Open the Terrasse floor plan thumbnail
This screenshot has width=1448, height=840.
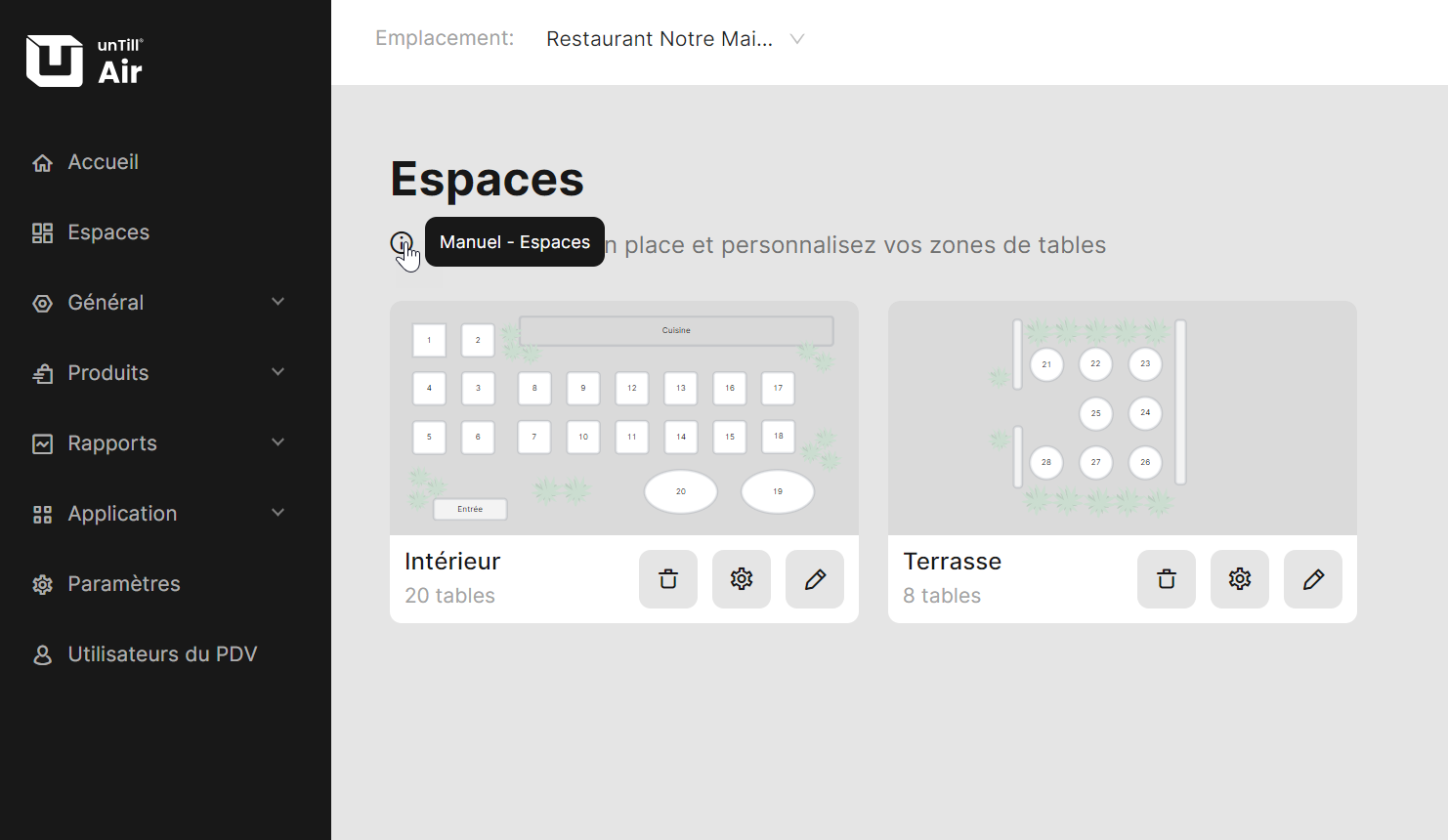[1122, 418]
